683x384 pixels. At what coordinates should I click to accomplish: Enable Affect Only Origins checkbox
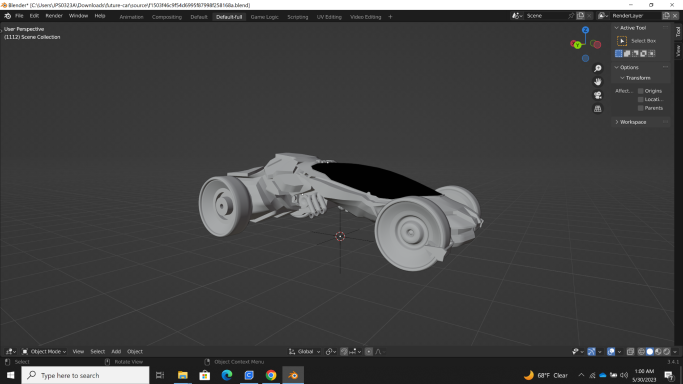click(641, 91)
